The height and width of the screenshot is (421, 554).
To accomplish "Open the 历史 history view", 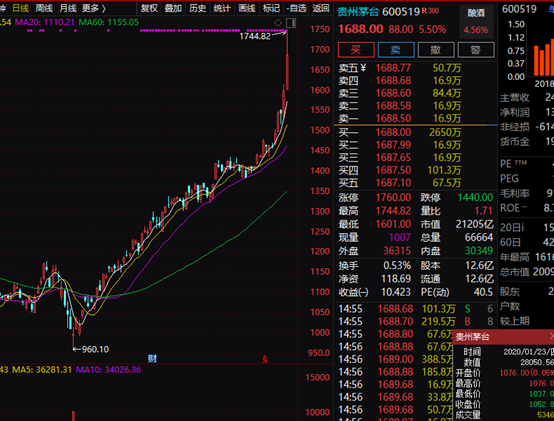I will [197, 8].
